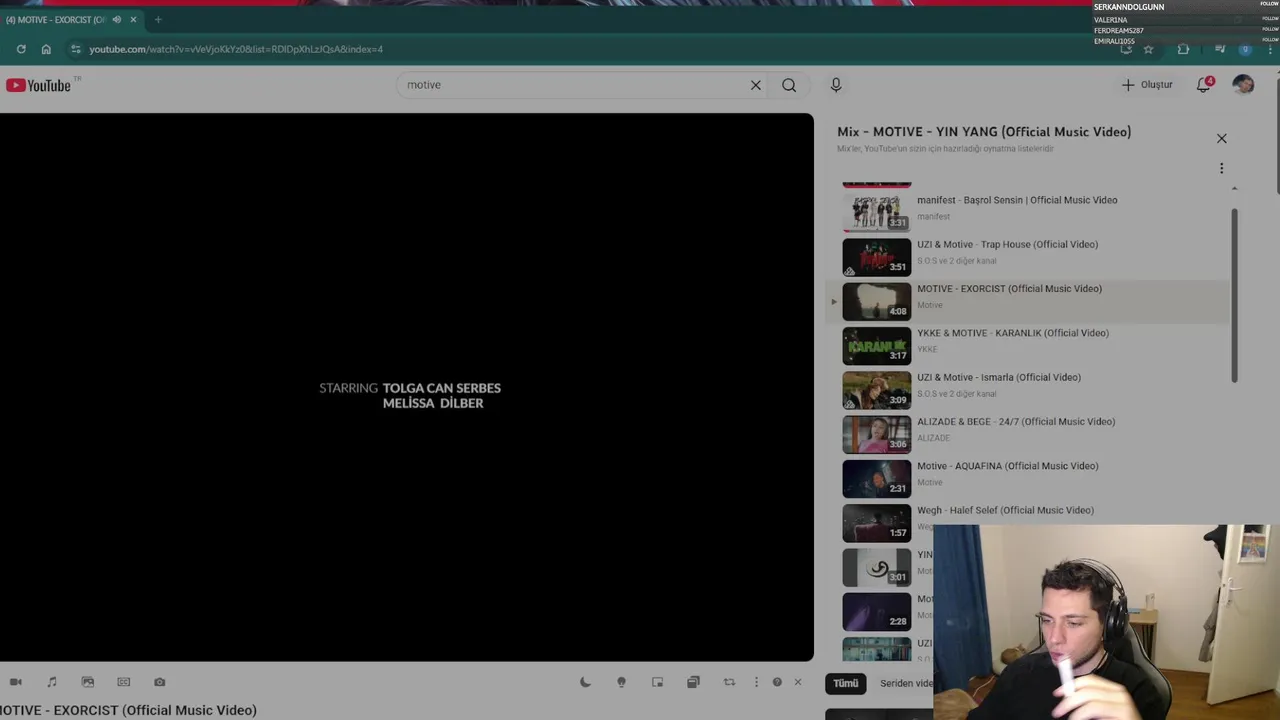
Task: Click channel name ALIZADE under 24/7
Action: point(933,438)
